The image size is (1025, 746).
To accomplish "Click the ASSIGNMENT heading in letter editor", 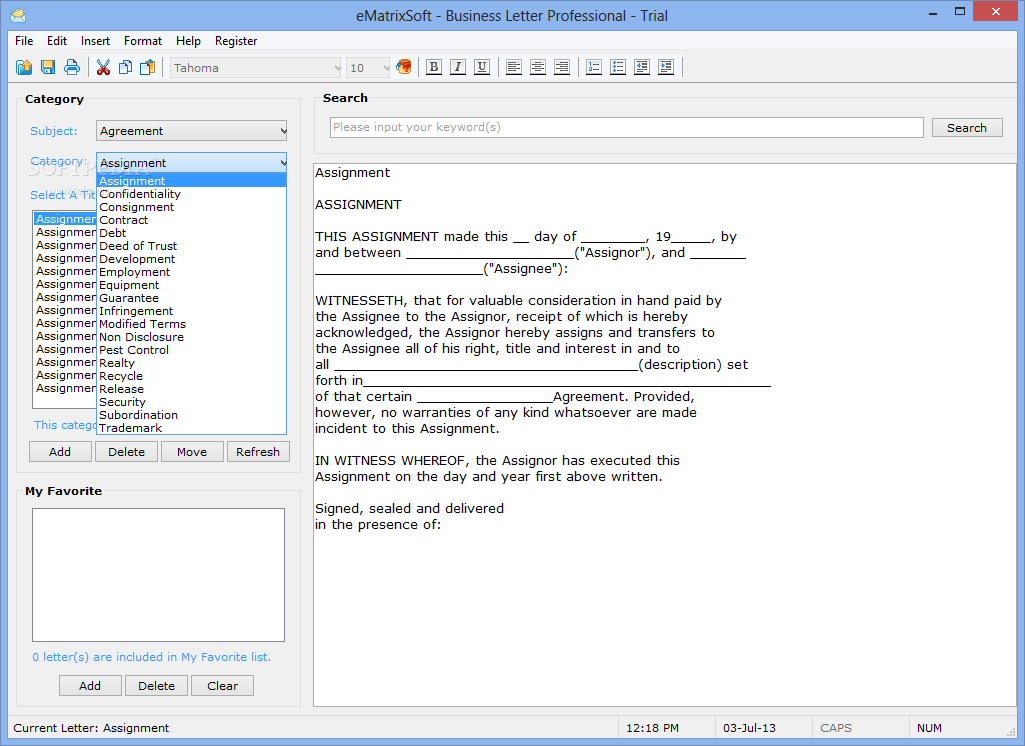I will click(358, 205).
